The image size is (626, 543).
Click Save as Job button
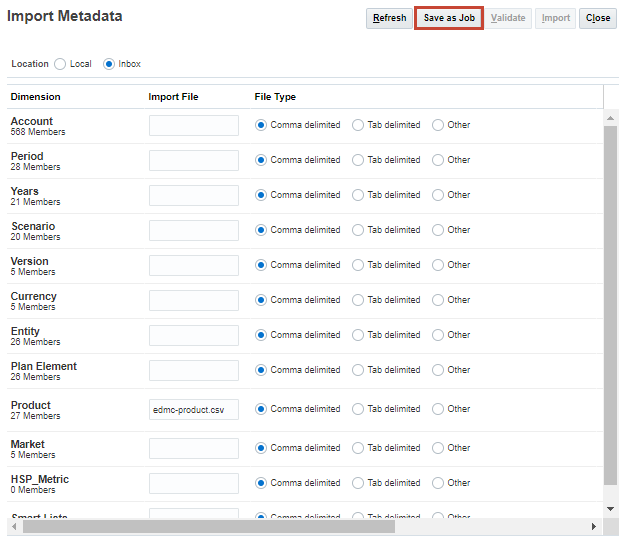point(449,18)
